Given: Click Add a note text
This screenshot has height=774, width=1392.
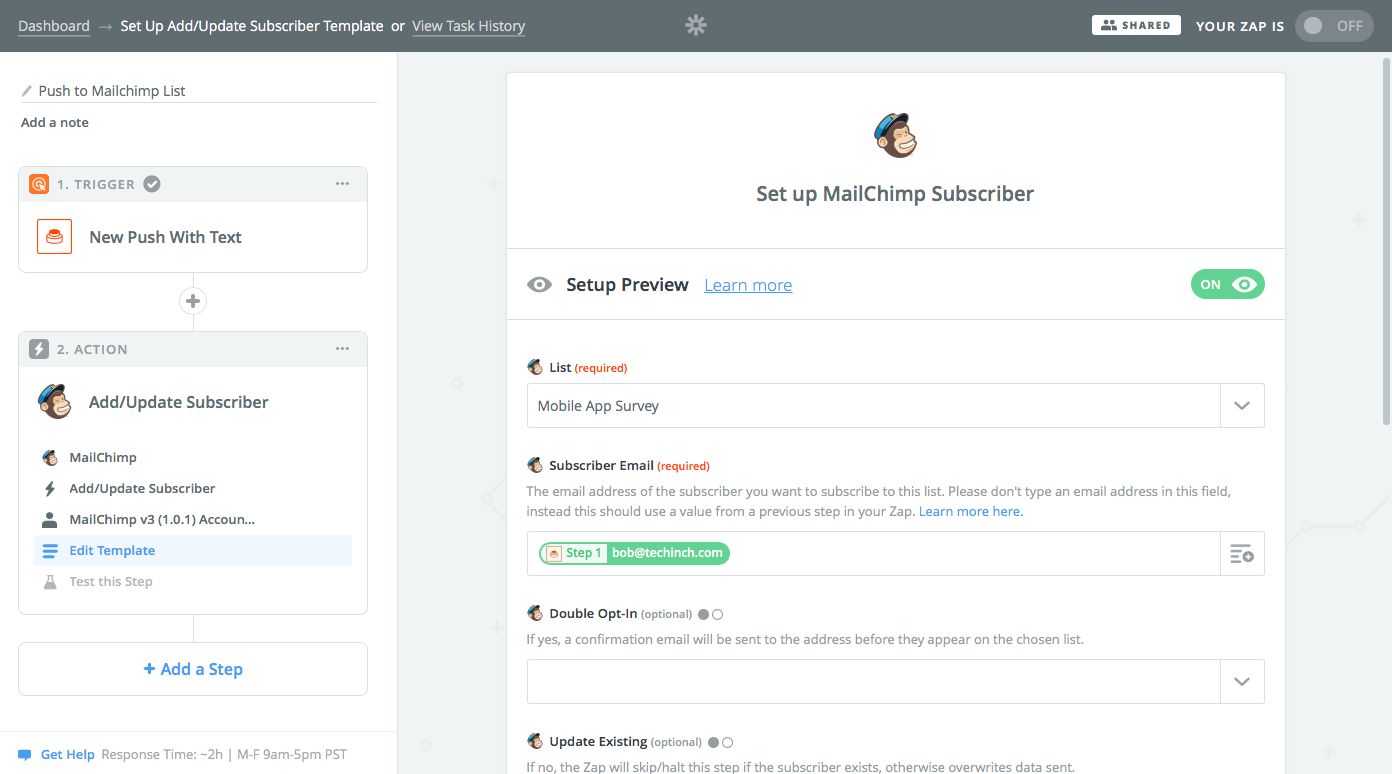Looking at the screenshot, I should (55, 122).
